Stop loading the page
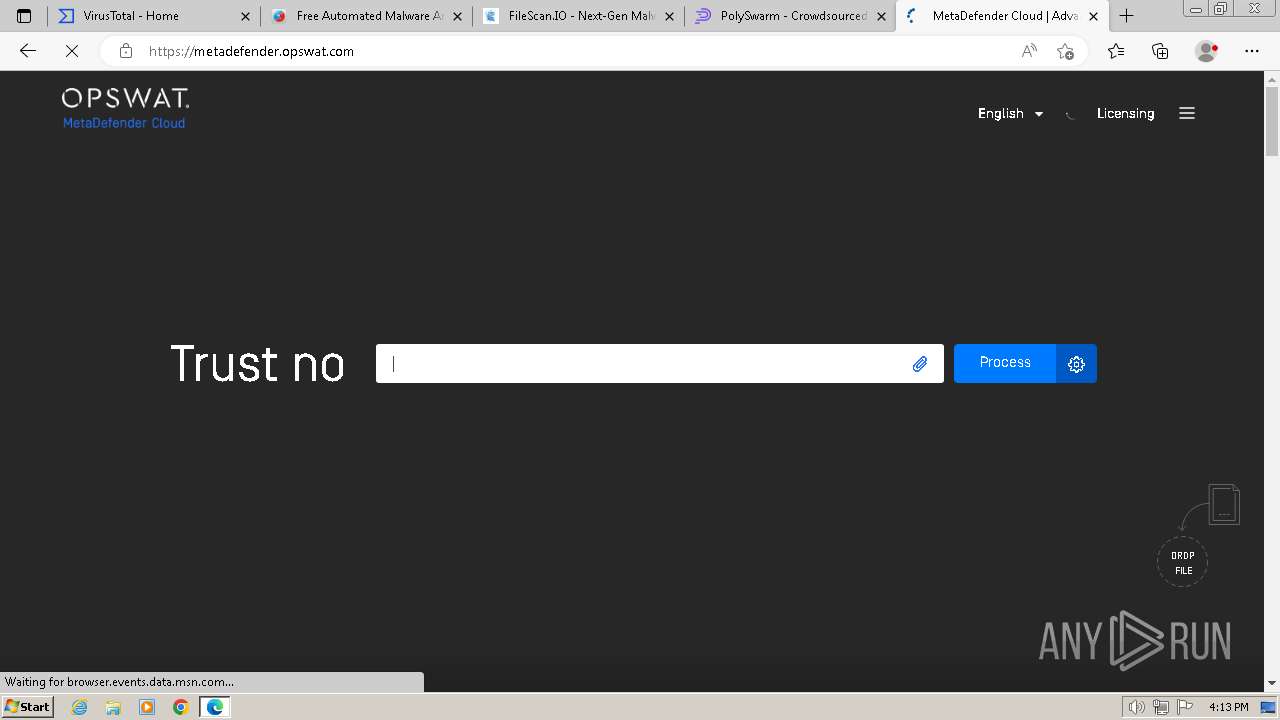 [72, 51]
